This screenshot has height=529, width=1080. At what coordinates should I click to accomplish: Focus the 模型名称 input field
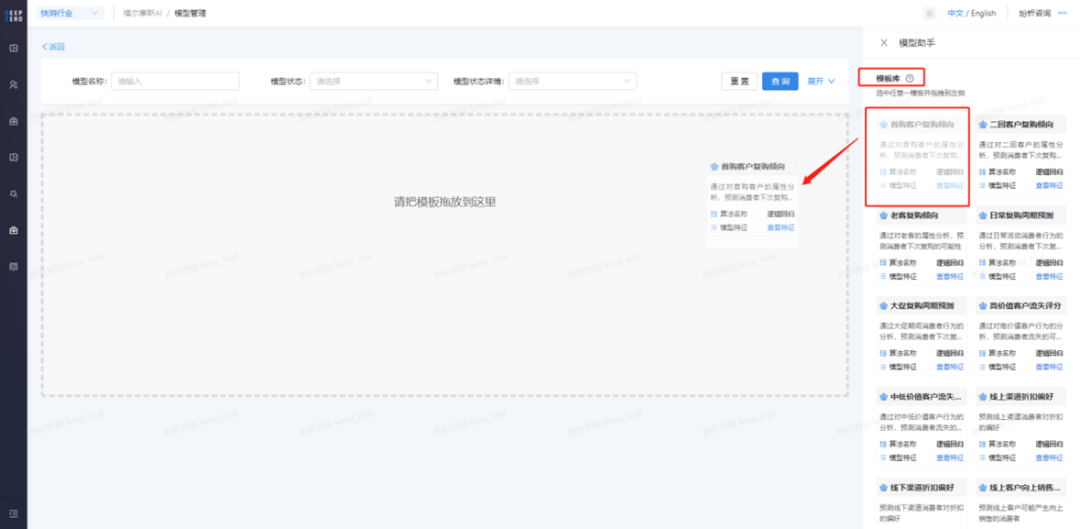175,81
